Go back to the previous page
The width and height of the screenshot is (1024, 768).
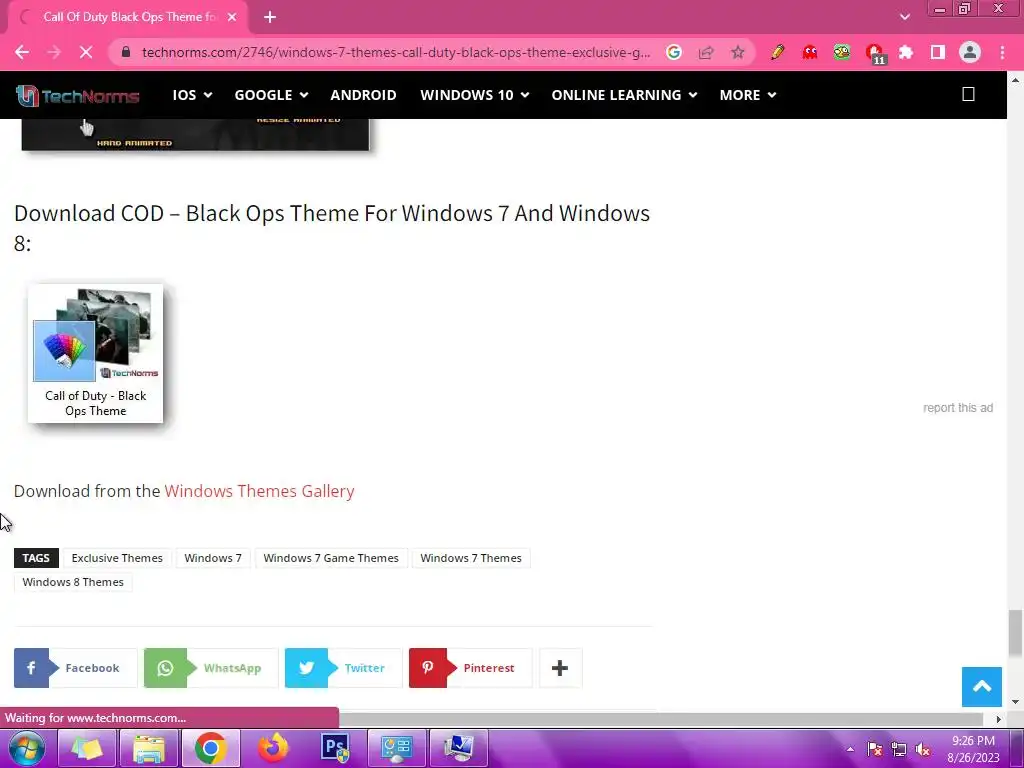point(22,52)
